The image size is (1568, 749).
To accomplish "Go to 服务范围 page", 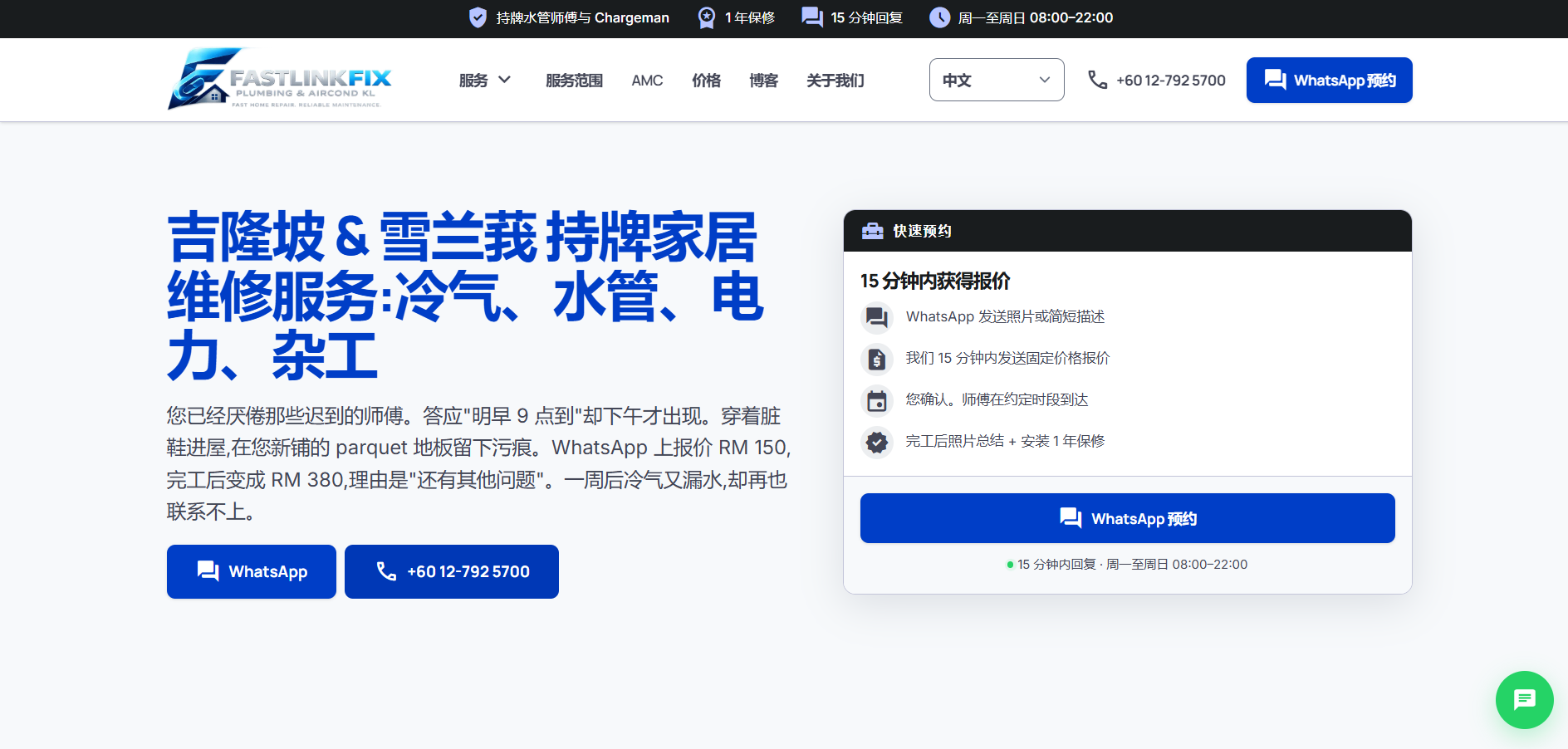I will point(574,81).
